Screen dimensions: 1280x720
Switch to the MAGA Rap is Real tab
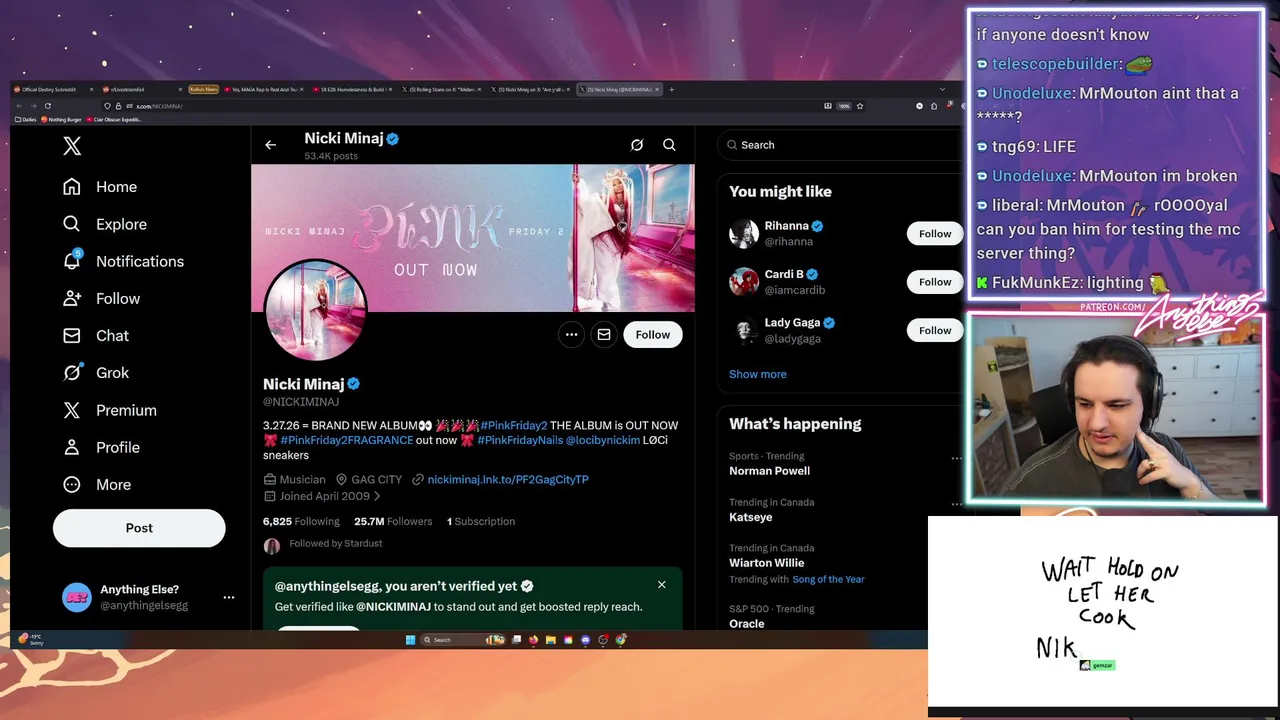pos(262,90)
